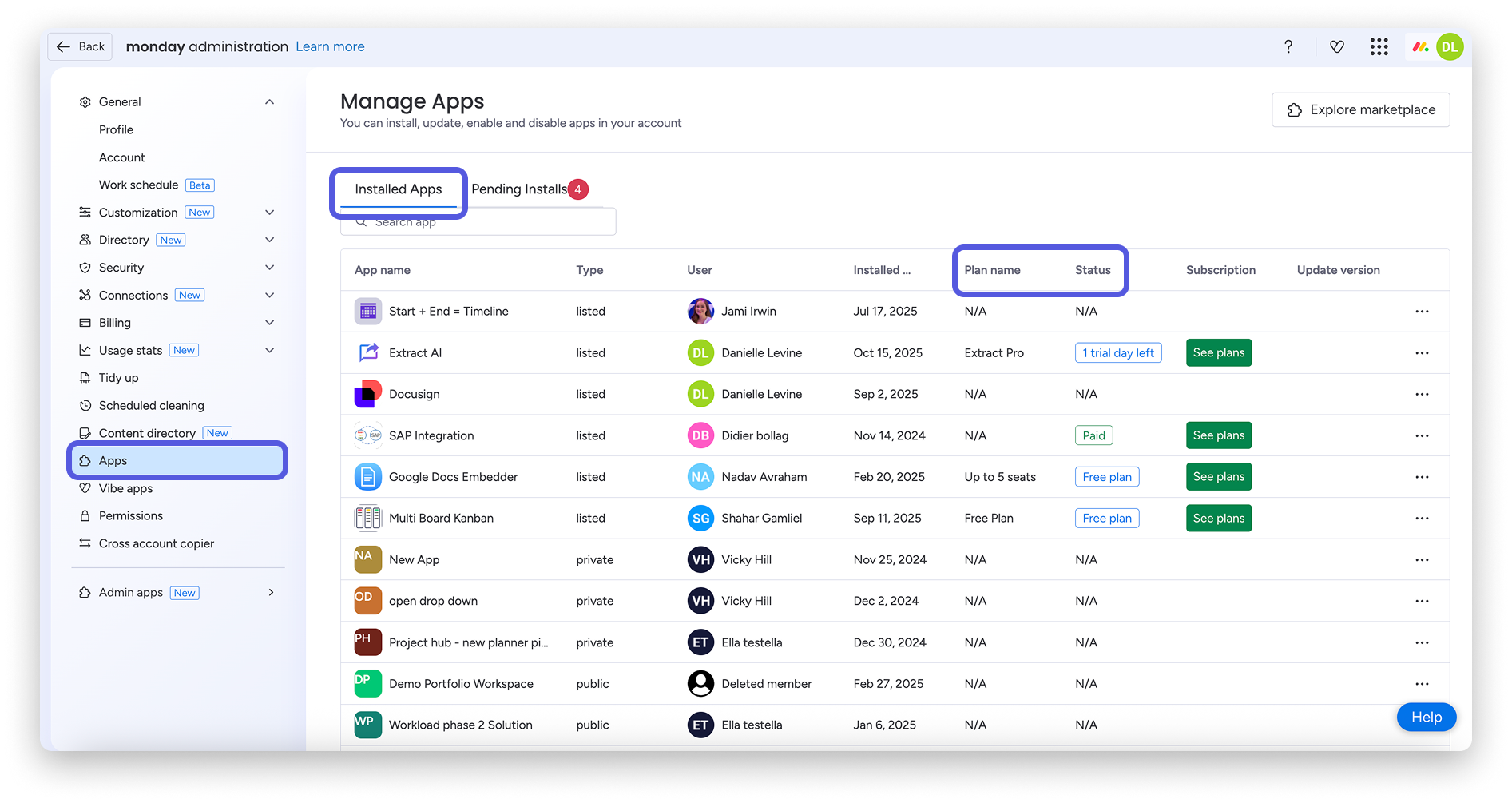1512x803 pixels.
Task: Expand the Security section chevron
Action: (270, 268)
